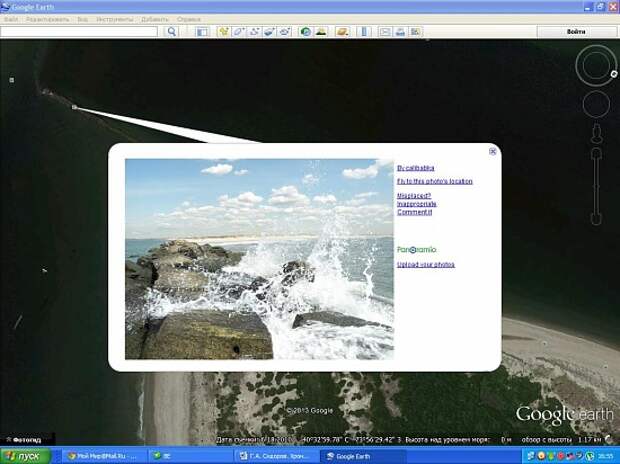Viewport: 620px width, 464px height.
Task: Open the Файл menu
Action: [x=11, y=19]
